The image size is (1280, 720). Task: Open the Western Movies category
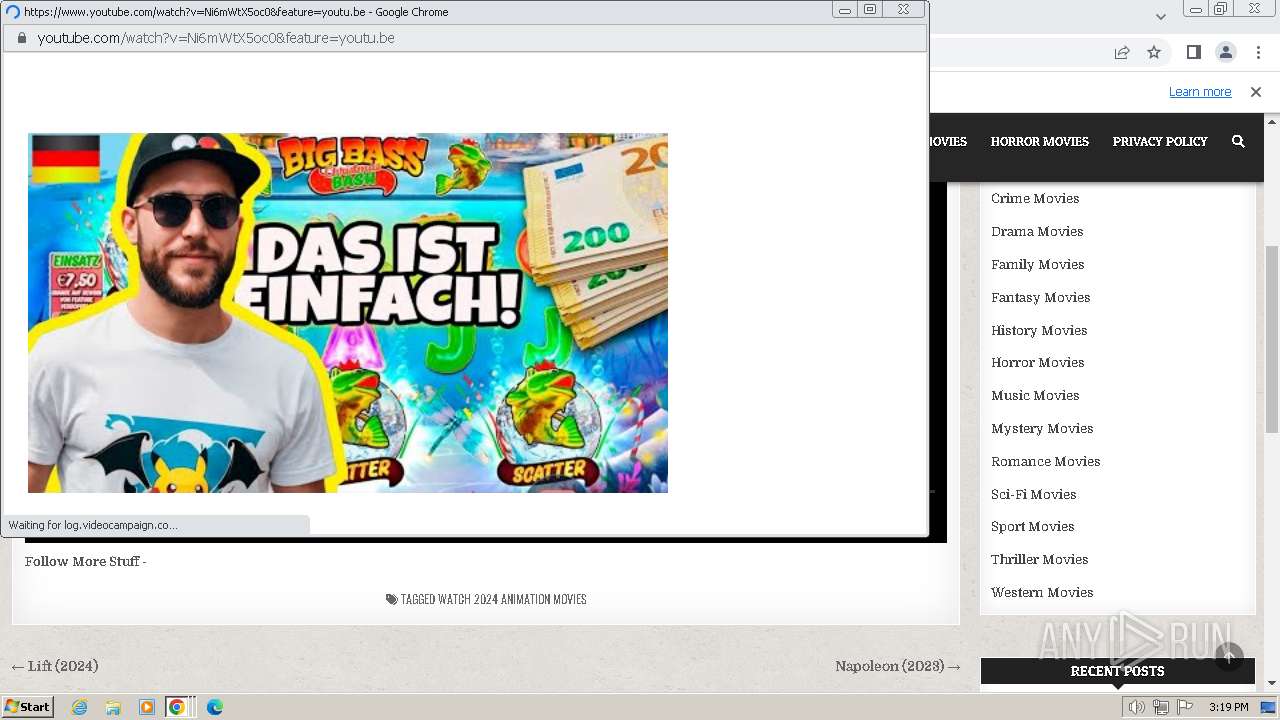[1042, 592]
